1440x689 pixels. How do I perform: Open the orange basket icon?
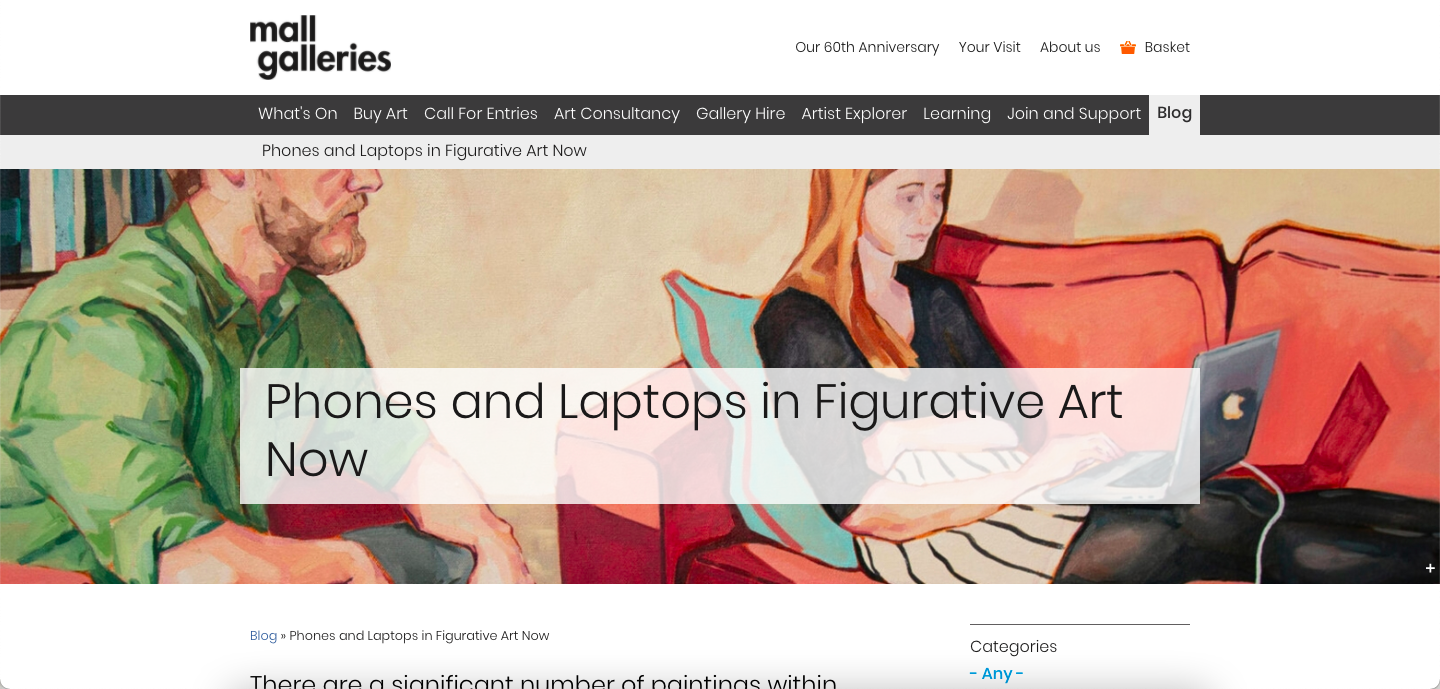[x=1128, y=47]
